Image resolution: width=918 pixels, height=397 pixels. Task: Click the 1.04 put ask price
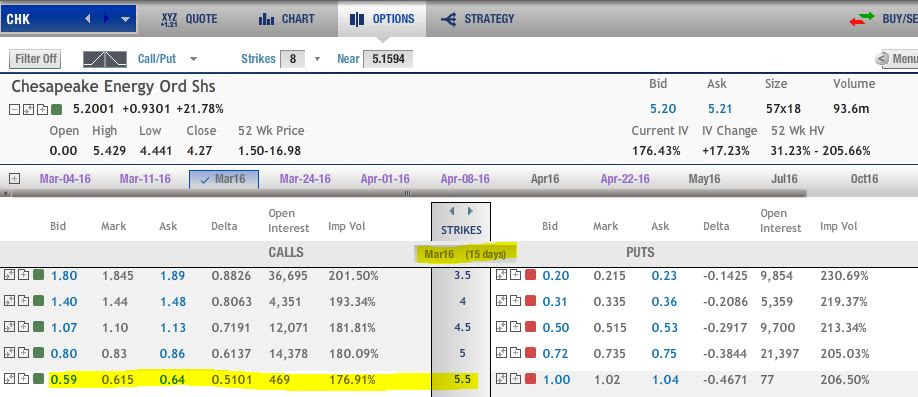665,379
